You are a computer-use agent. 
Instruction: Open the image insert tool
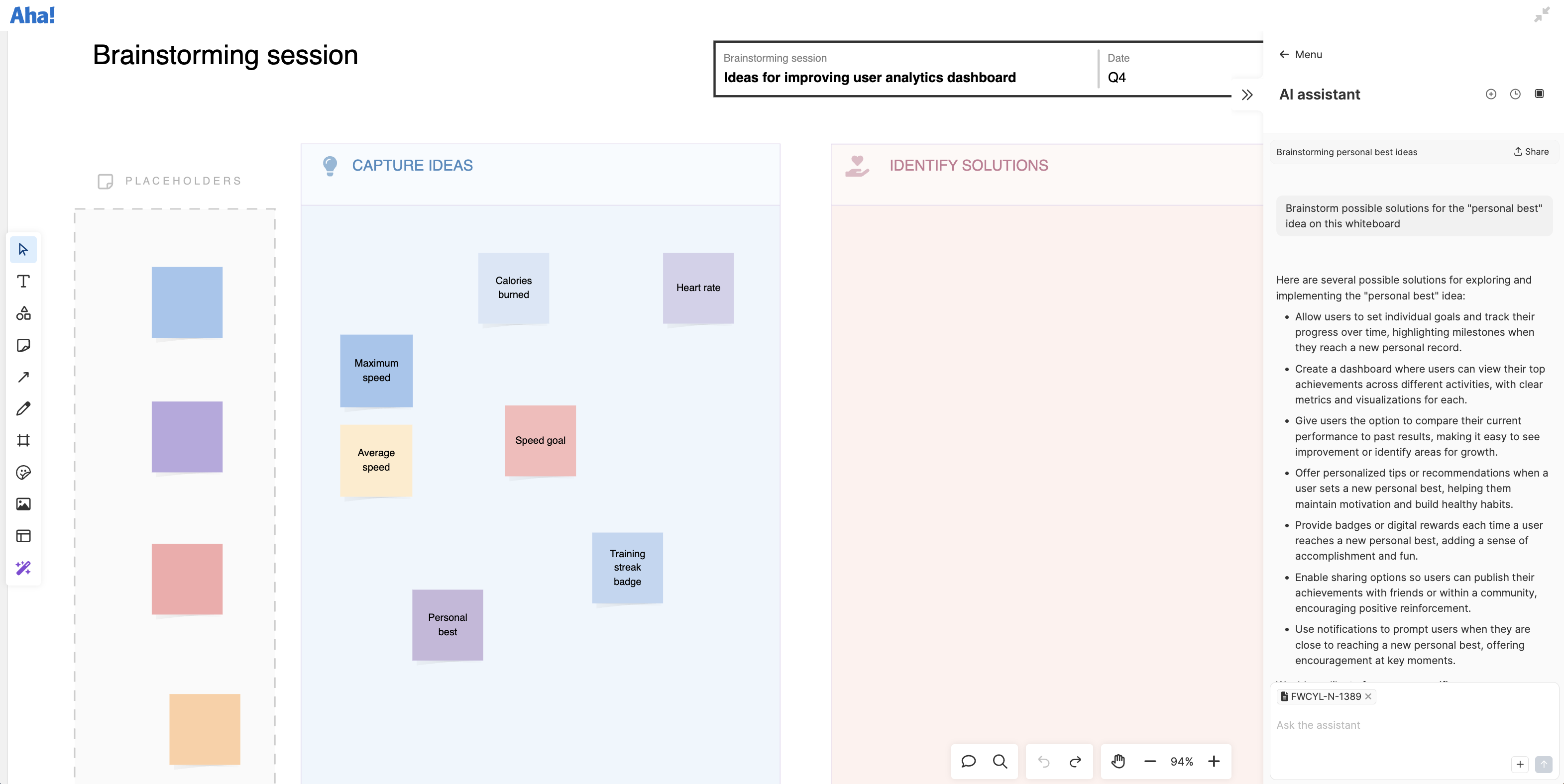pyautogui.click(x=23, y=503)
